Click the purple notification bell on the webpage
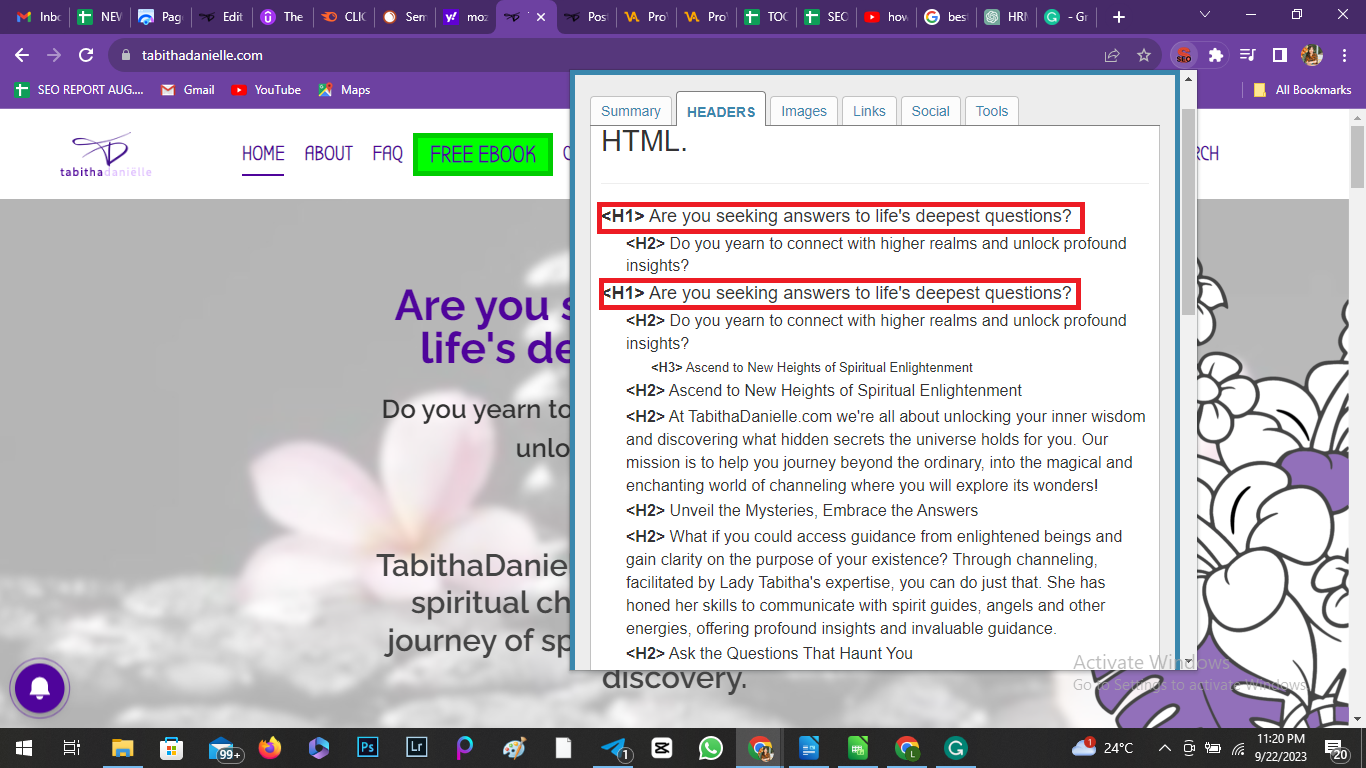Viewport: 1366px width, 768px height. tap(40, 688)
